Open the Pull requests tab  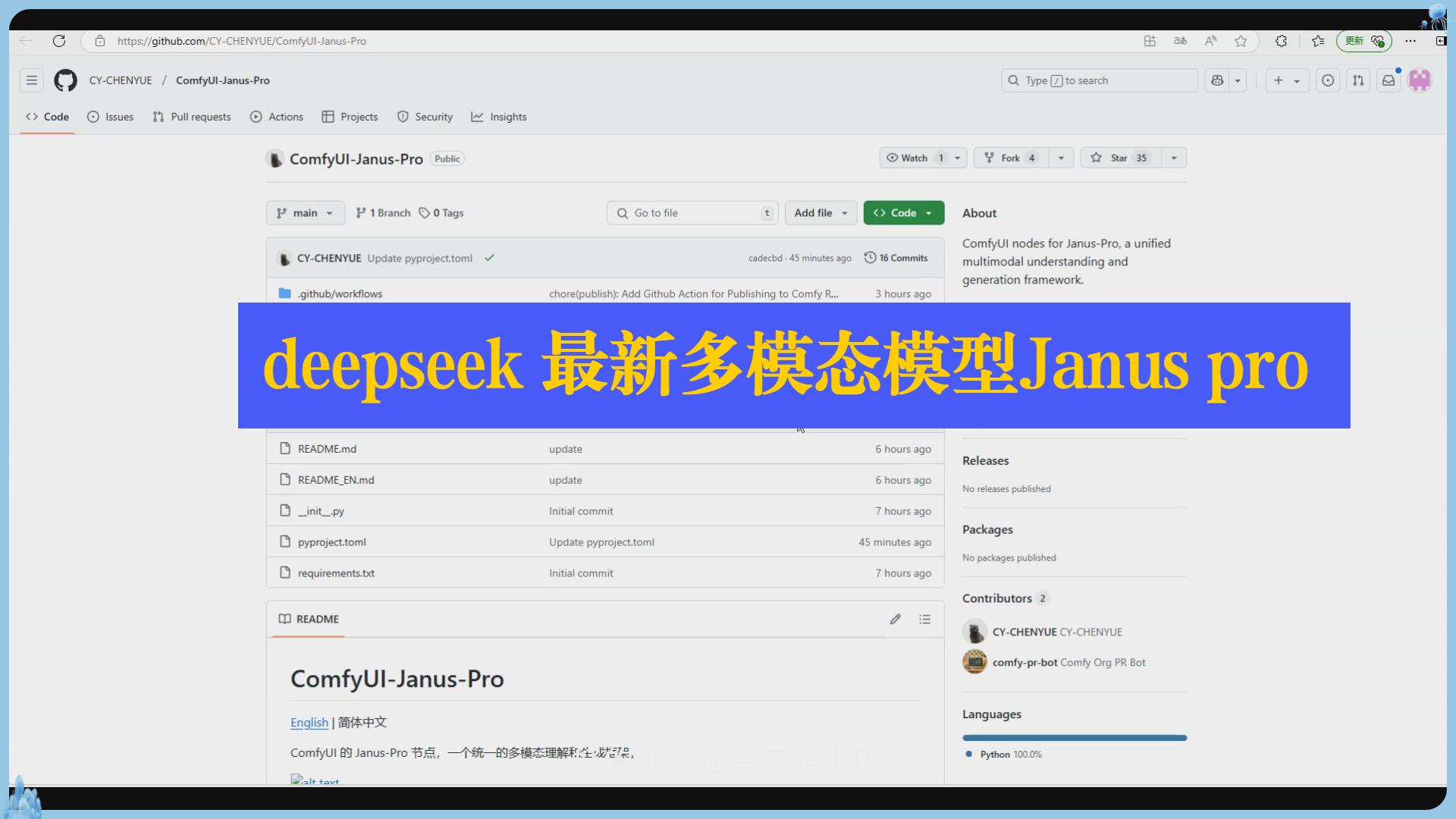coord(192,117)
